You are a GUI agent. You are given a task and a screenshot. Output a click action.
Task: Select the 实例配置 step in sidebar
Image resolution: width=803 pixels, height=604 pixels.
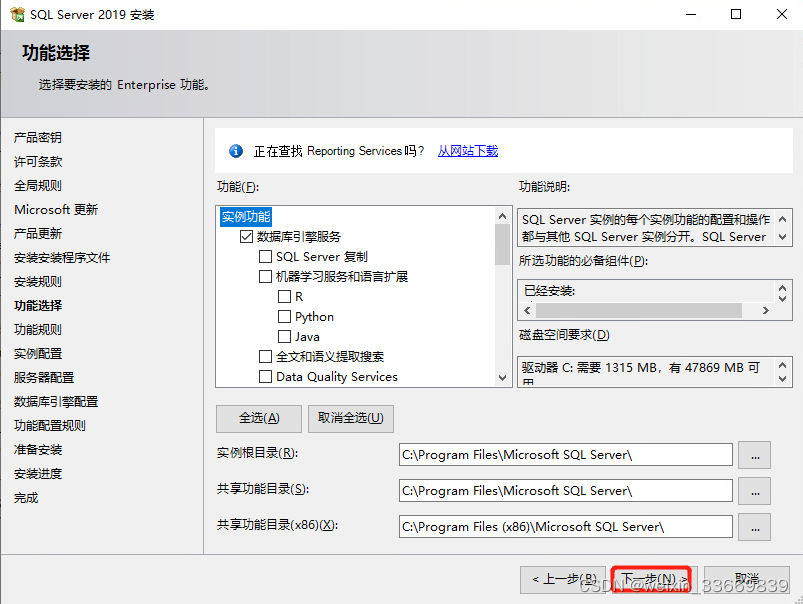point(38,353)
